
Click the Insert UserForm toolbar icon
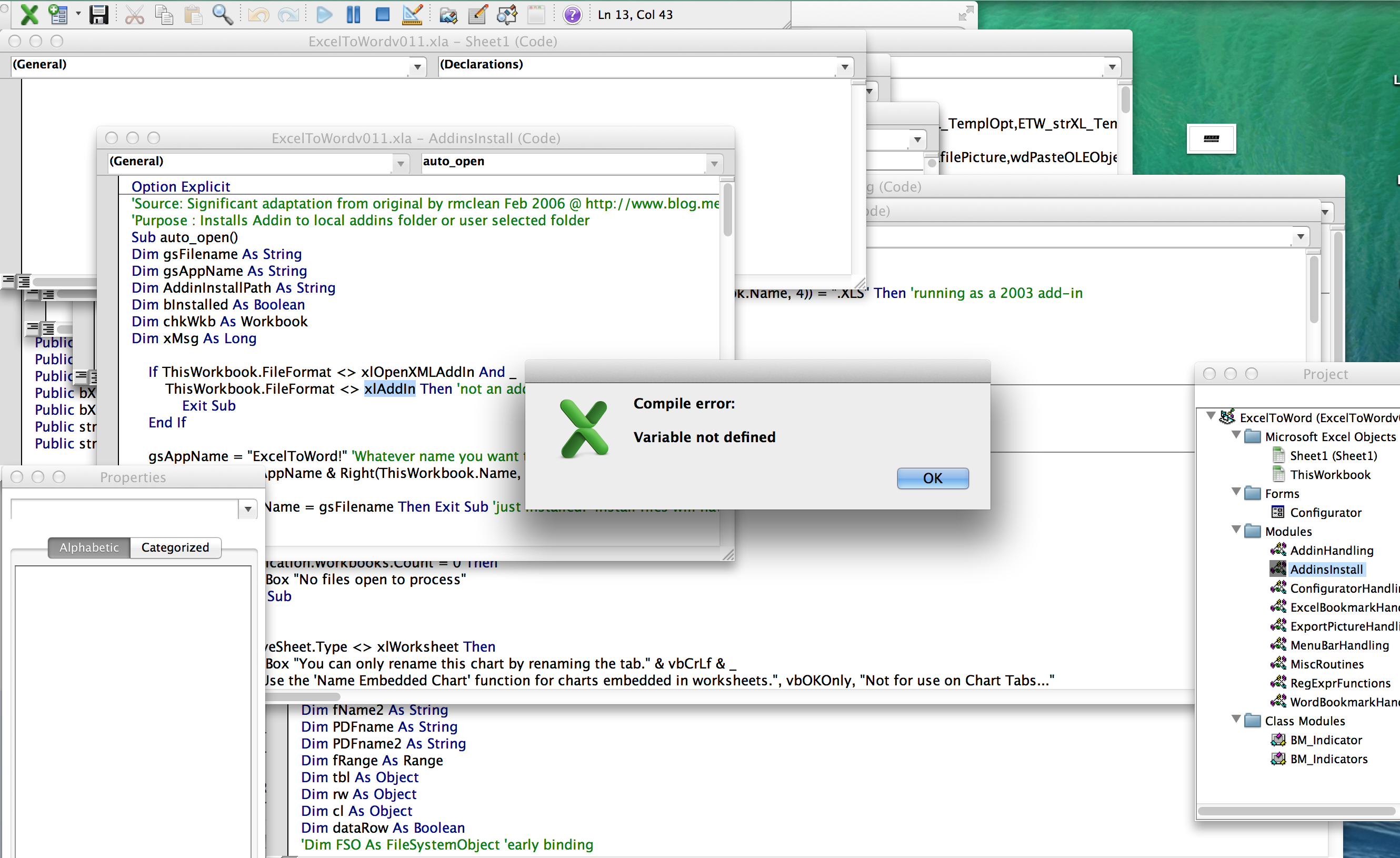point(58,14)
